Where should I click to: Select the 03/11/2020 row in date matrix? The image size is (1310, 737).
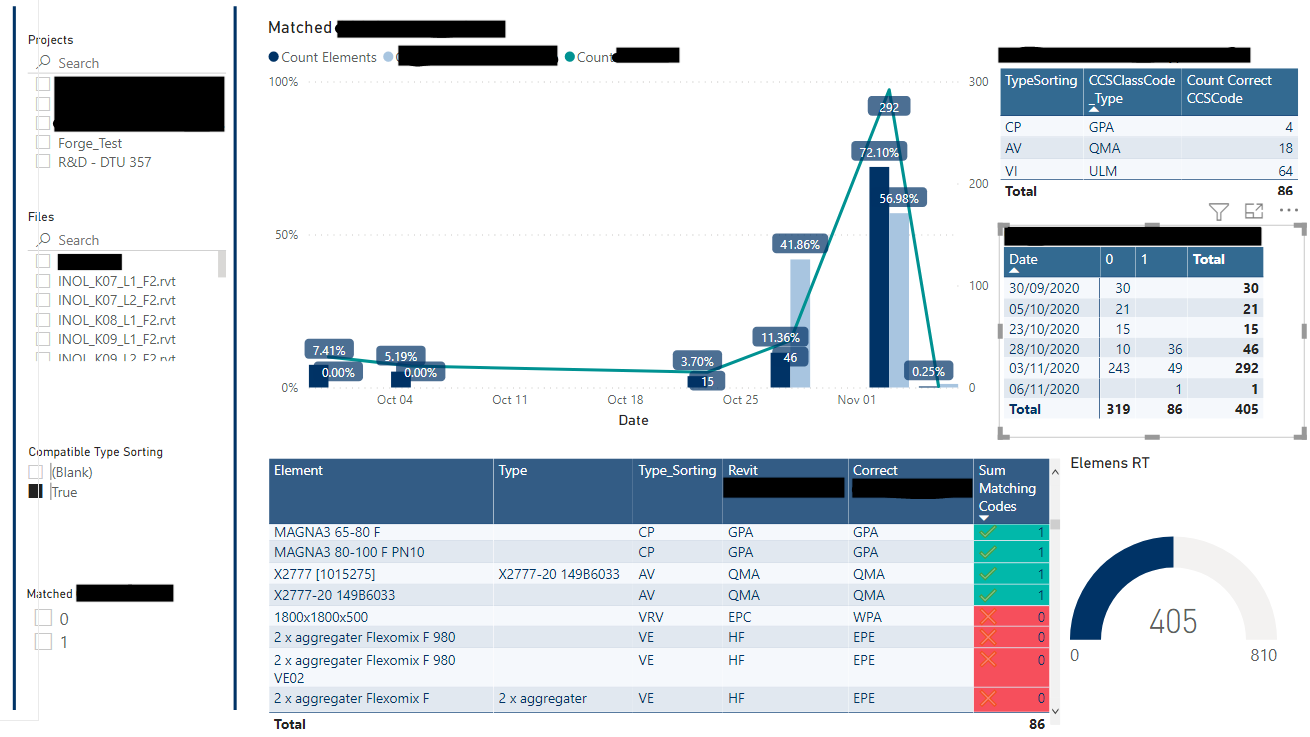click(x=1045, y=368)
